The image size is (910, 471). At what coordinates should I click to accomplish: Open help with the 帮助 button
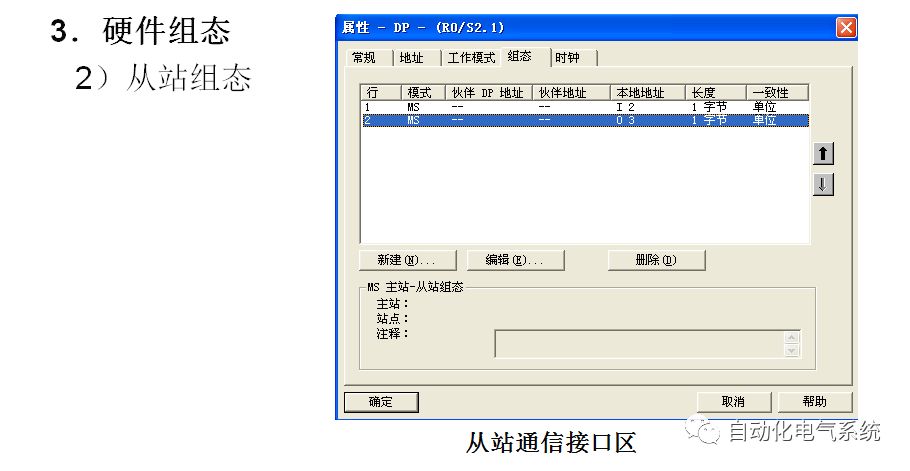pyautogui.click(x=815, y=401)
